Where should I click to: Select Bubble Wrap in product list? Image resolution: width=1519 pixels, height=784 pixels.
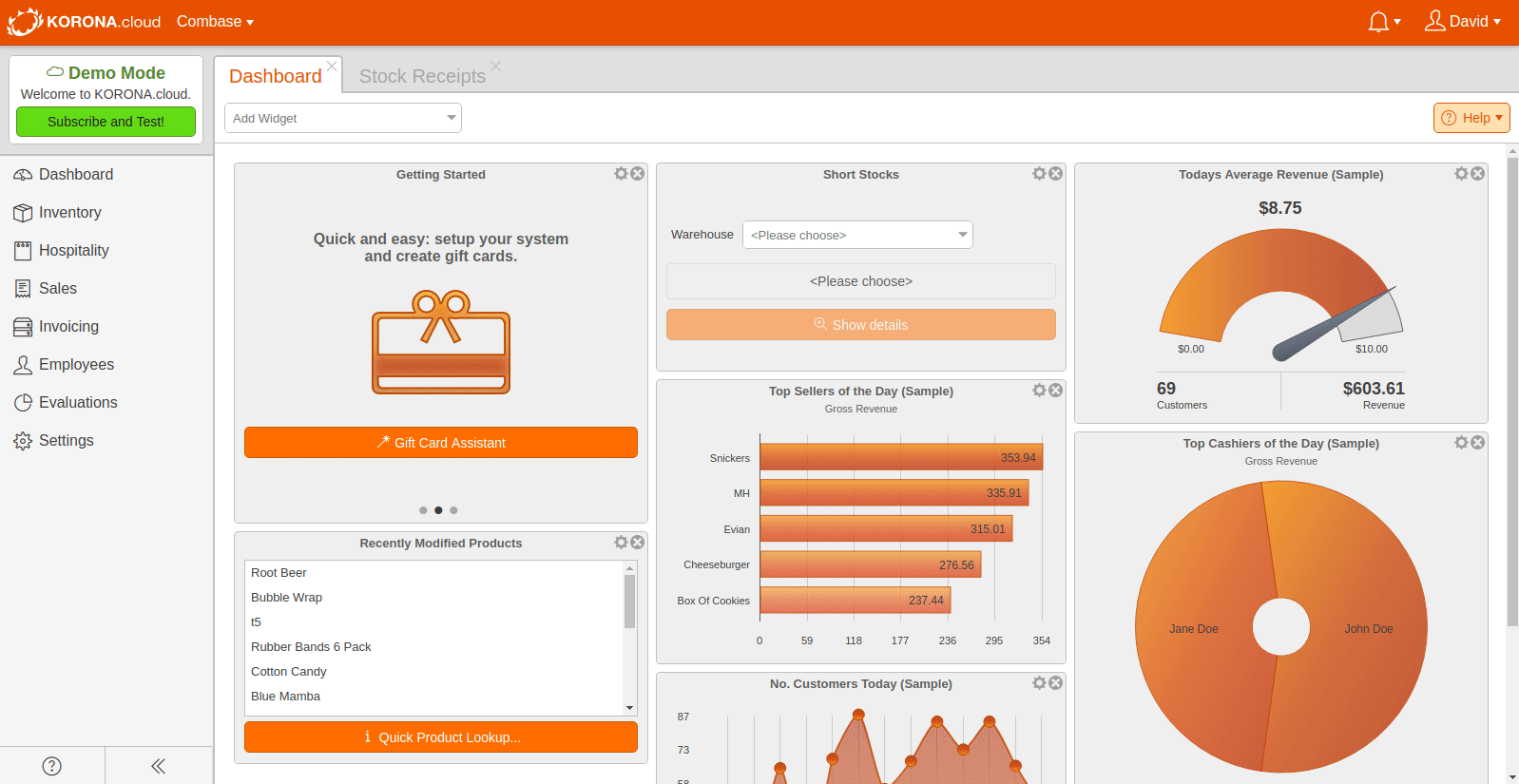(433, 598)
